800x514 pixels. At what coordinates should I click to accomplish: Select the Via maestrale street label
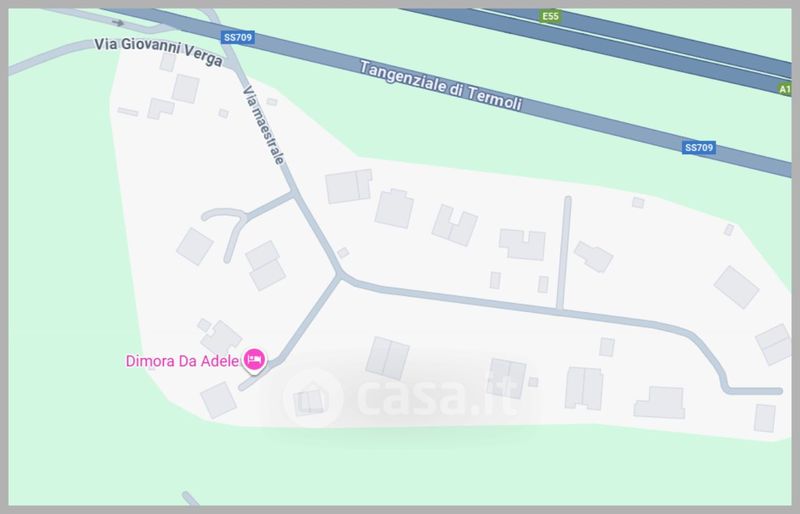263,125
